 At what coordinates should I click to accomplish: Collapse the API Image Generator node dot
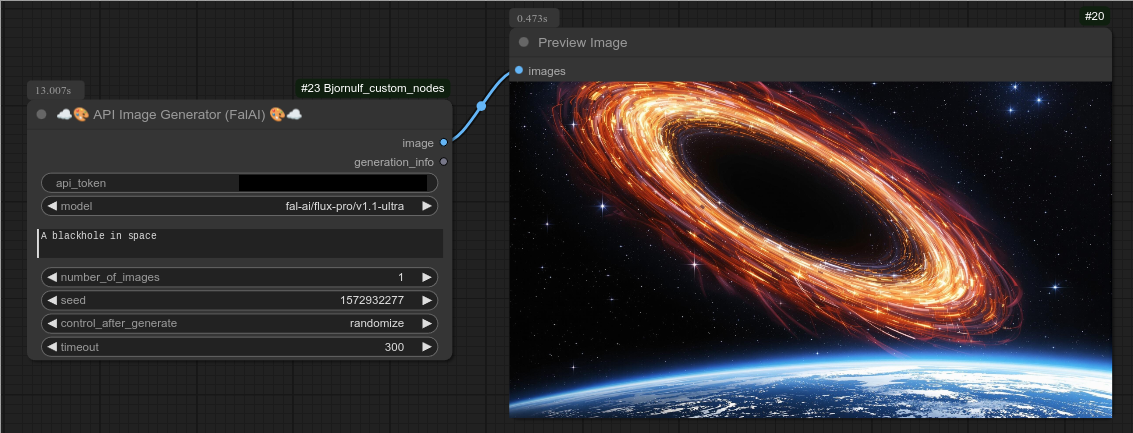point(41,115)
